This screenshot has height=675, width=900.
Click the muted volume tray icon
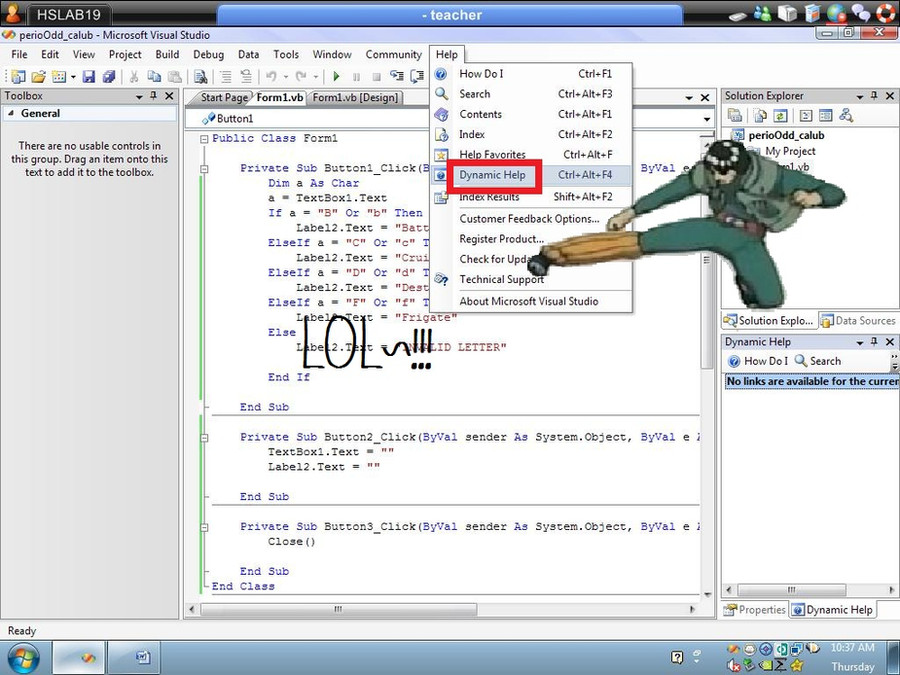tap(734, 666)
